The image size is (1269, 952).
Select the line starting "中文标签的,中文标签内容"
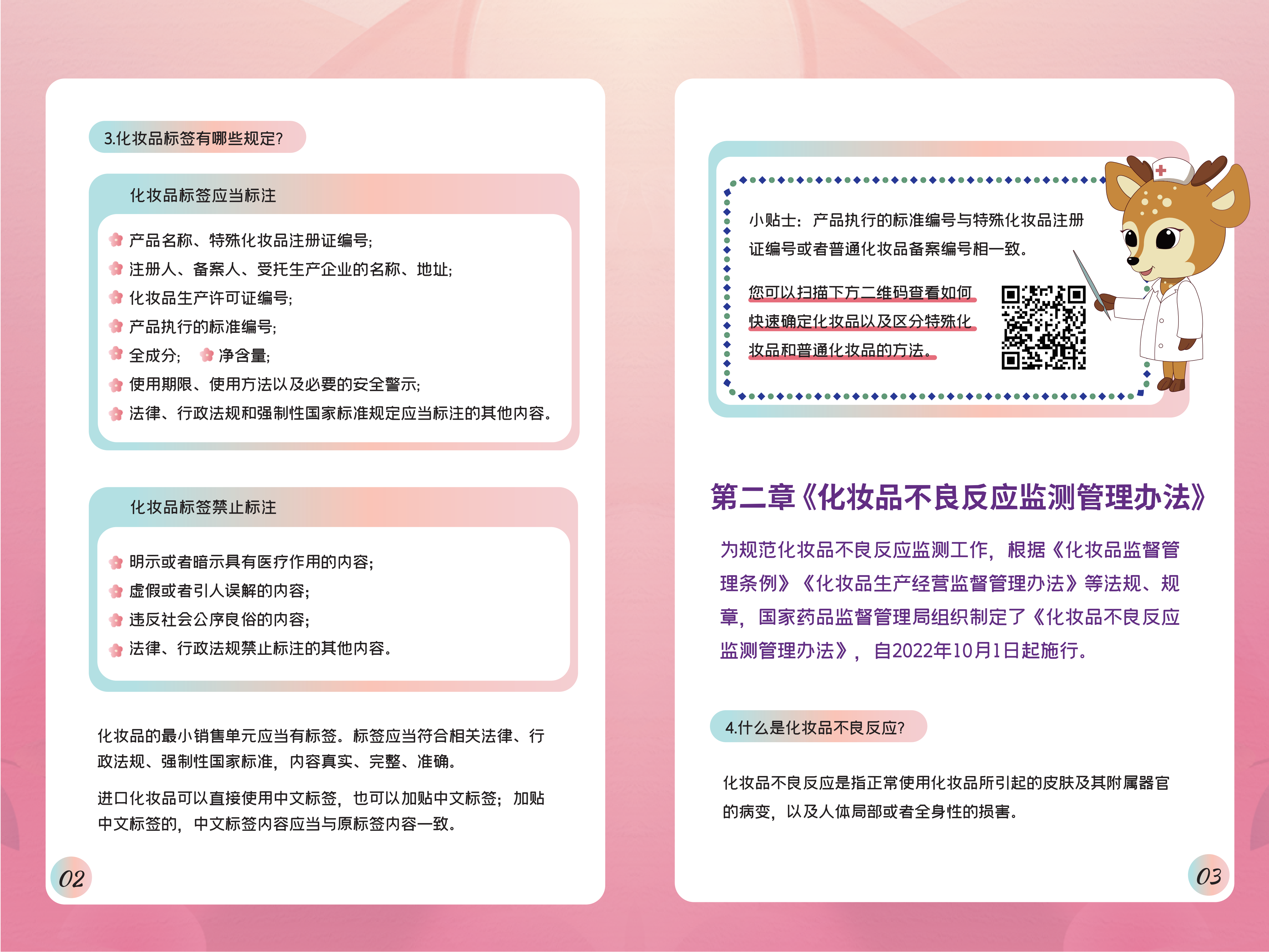click(x=277, y=824)
